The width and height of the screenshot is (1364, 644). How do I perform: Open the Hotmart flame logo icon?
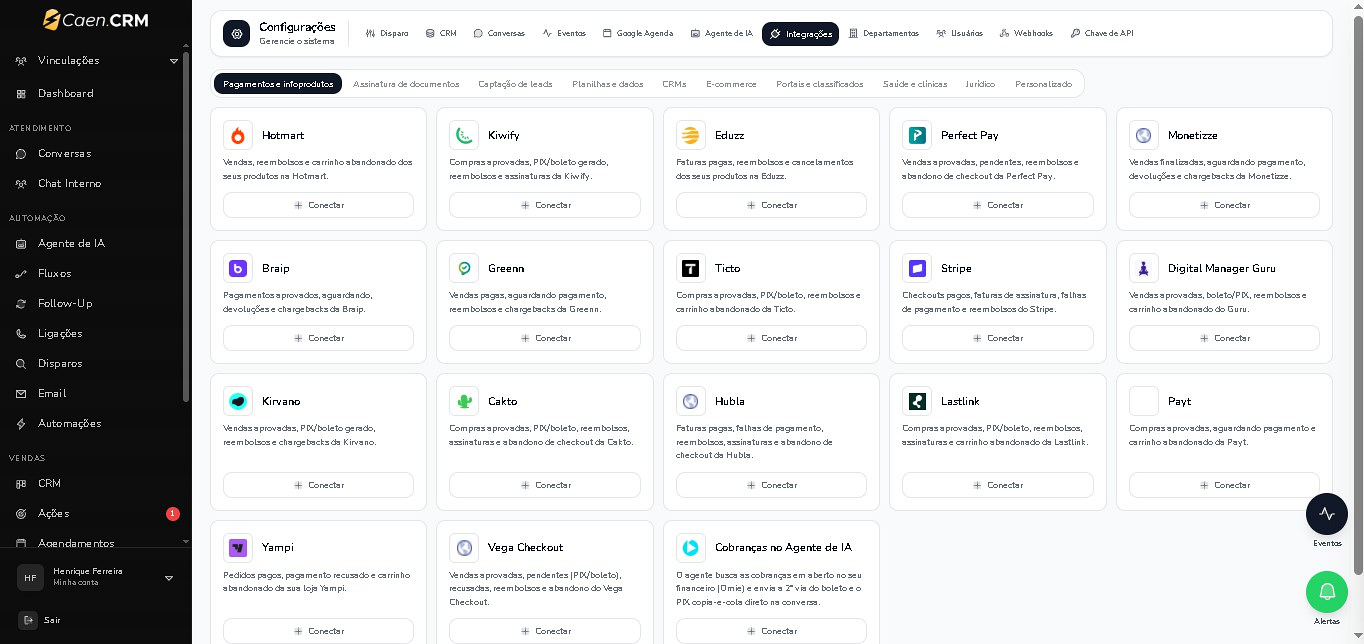238,135
